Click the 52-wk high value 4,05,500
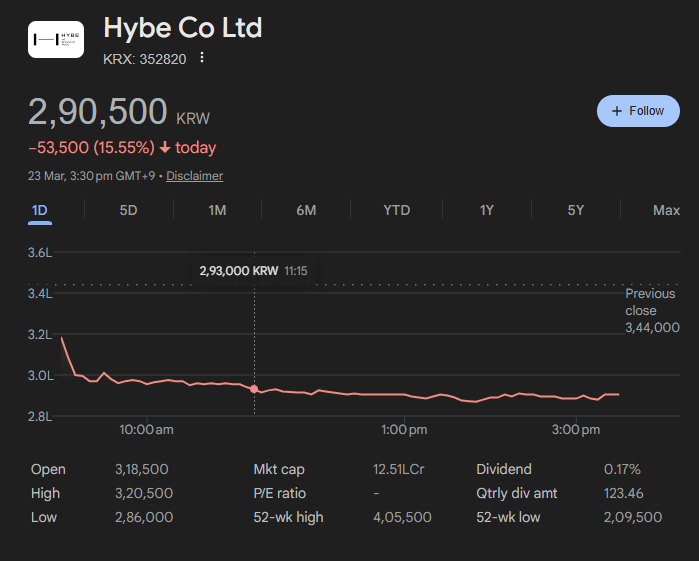Image resolution: width=699 pixels, height=561 pixels. click(402, 517)
